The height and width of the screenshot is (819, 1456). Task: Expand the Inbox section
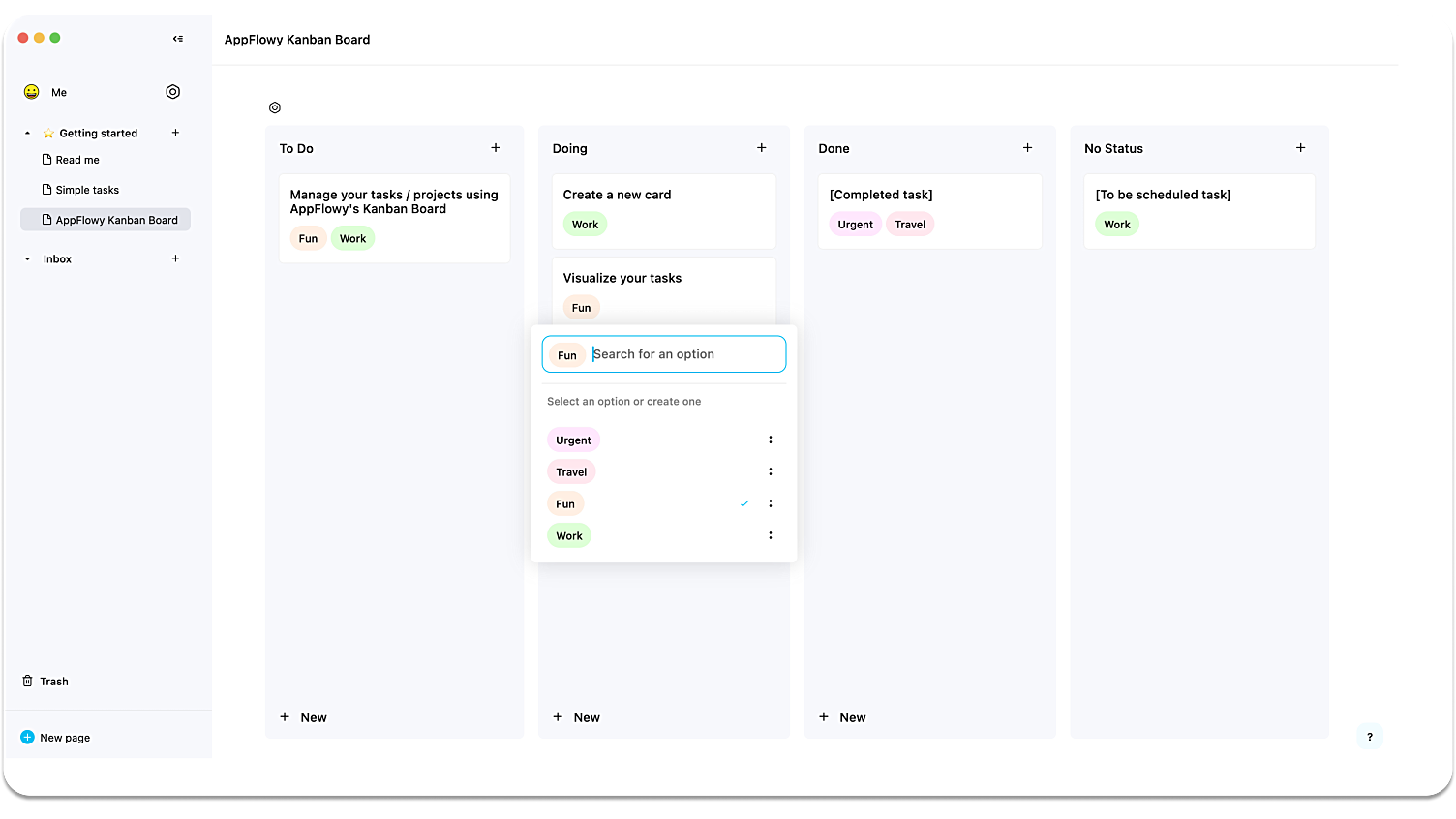click(x=27, y=259)
